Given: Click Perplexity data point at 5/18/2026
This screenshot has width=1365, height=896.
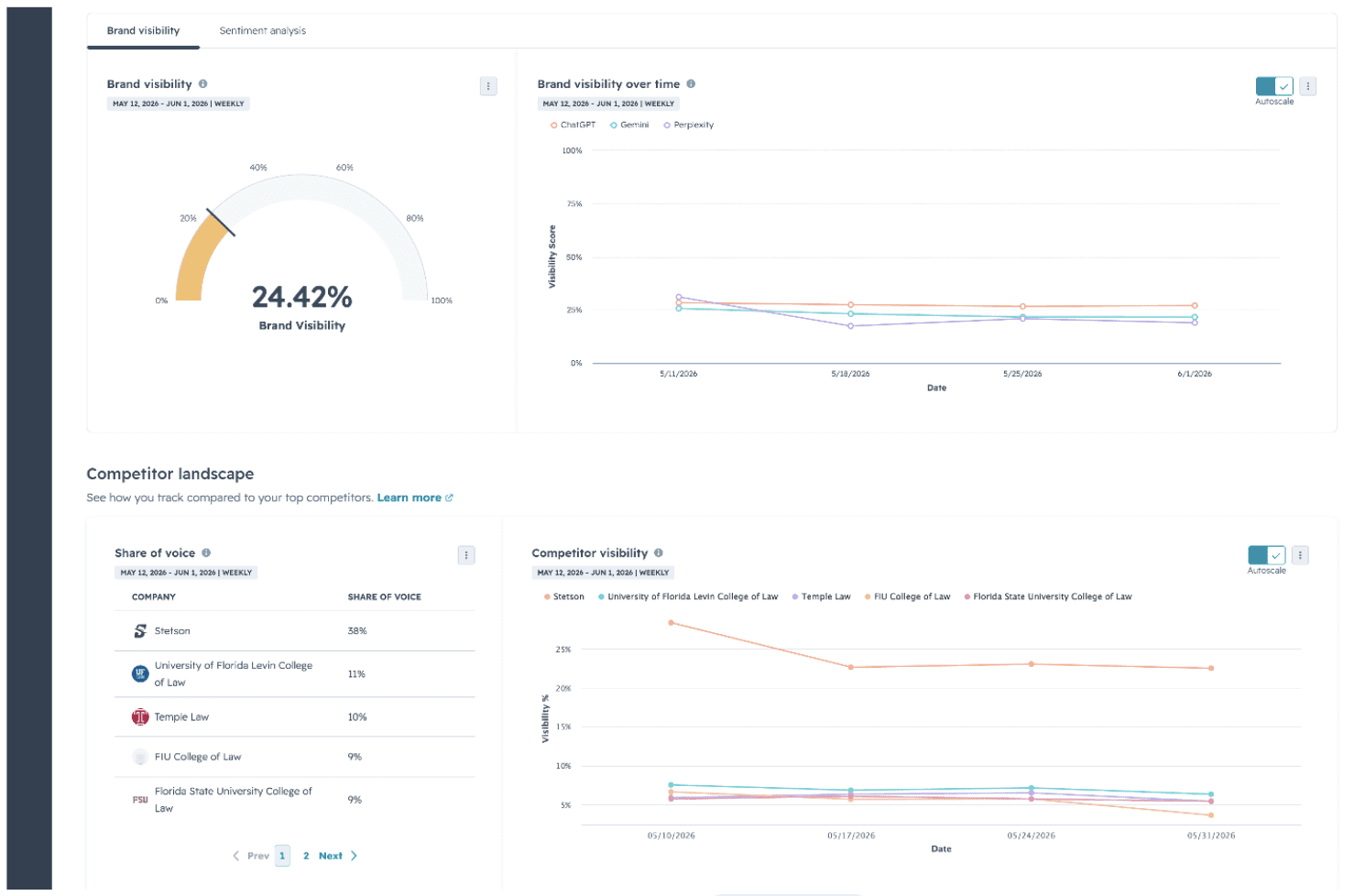Looking at the screenshot, I should pos(851,326).
